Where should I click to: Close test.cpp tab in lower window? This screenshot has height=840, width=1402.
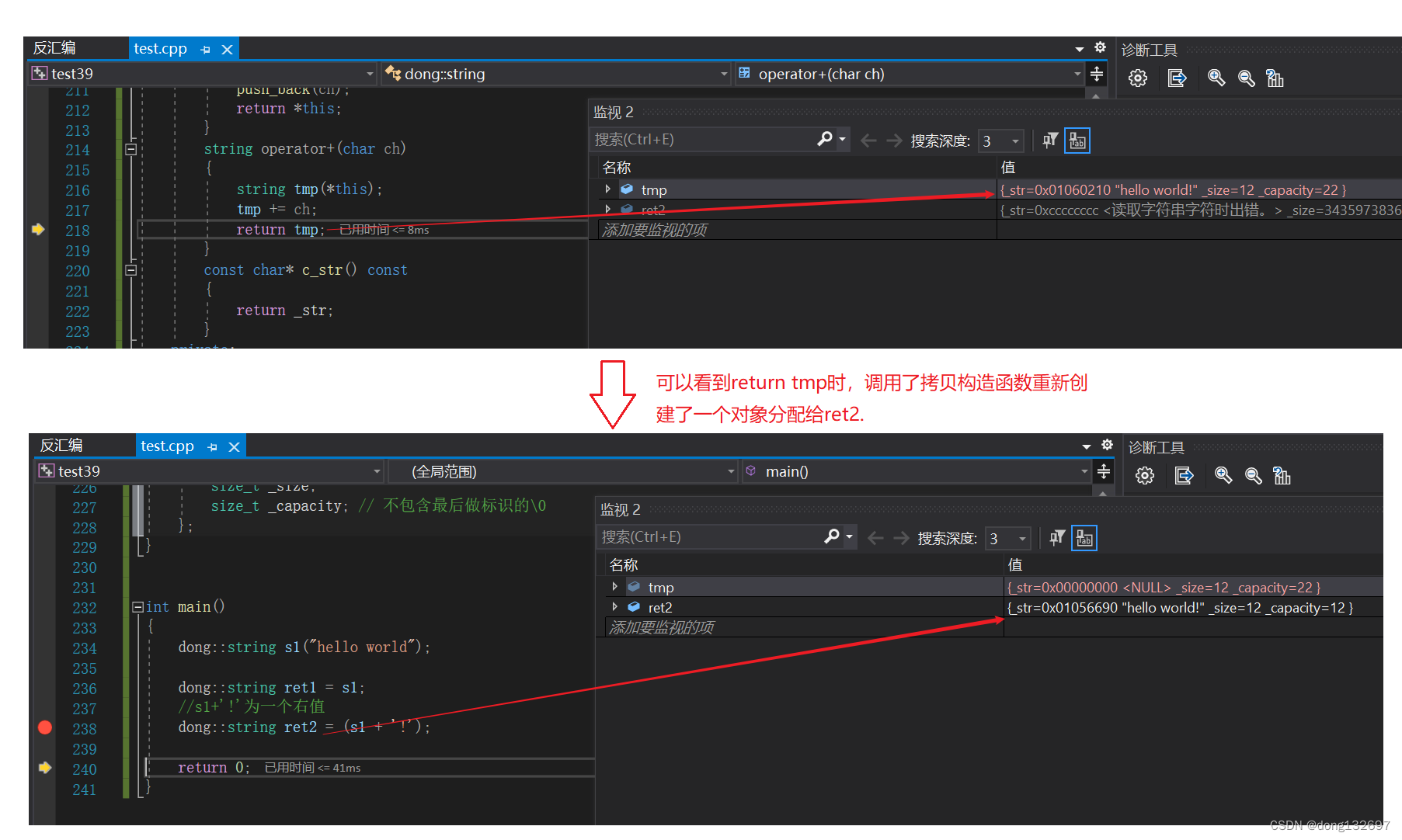tap(234, 447)
